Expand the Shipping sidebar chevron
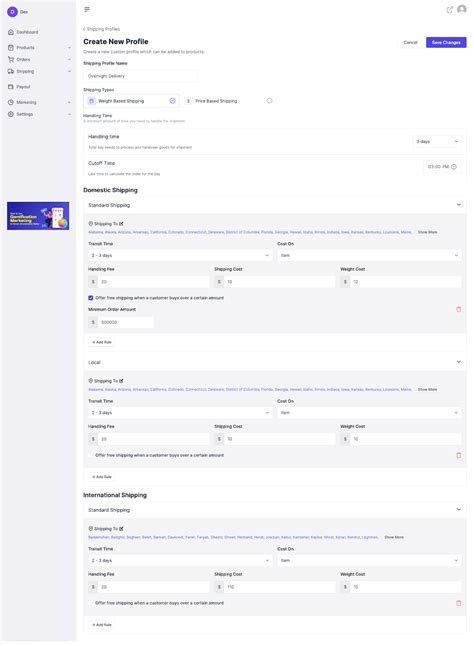The width and height of the screenshot is (474, 646). pos(69,72)
